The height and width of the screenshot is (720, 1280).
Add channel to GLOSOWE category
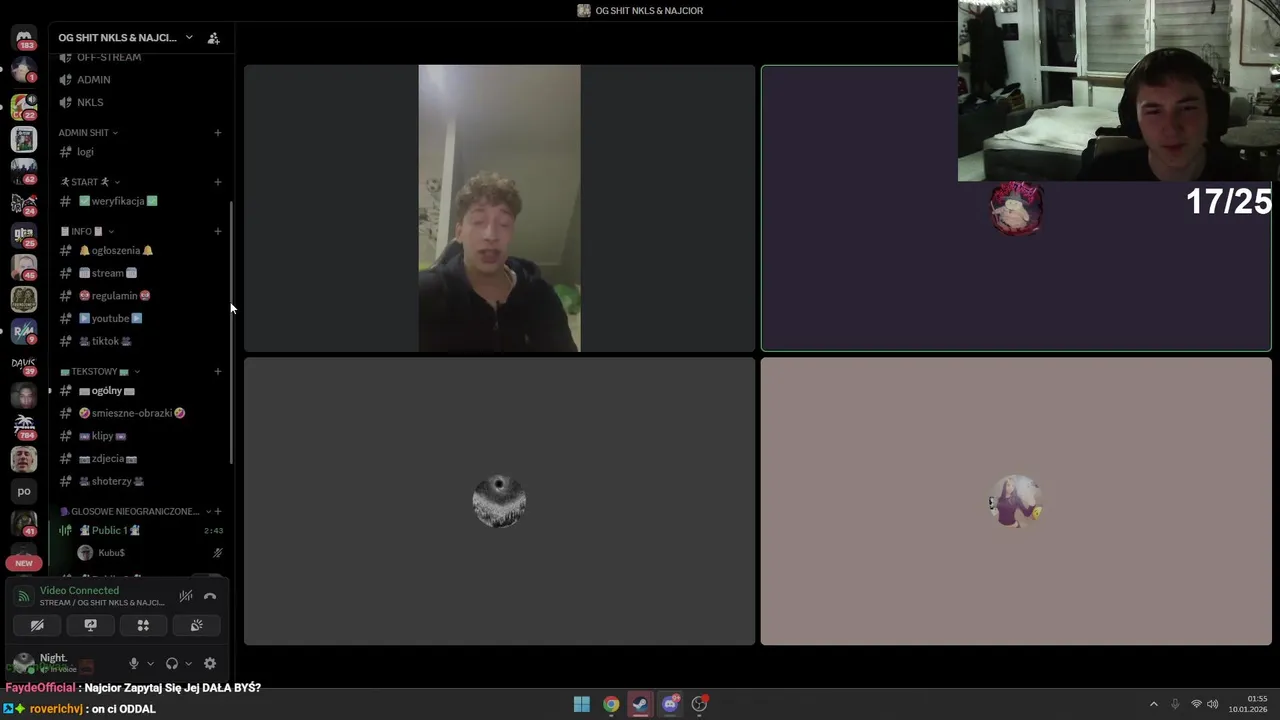pyautogui.click(x=217, y=511)
